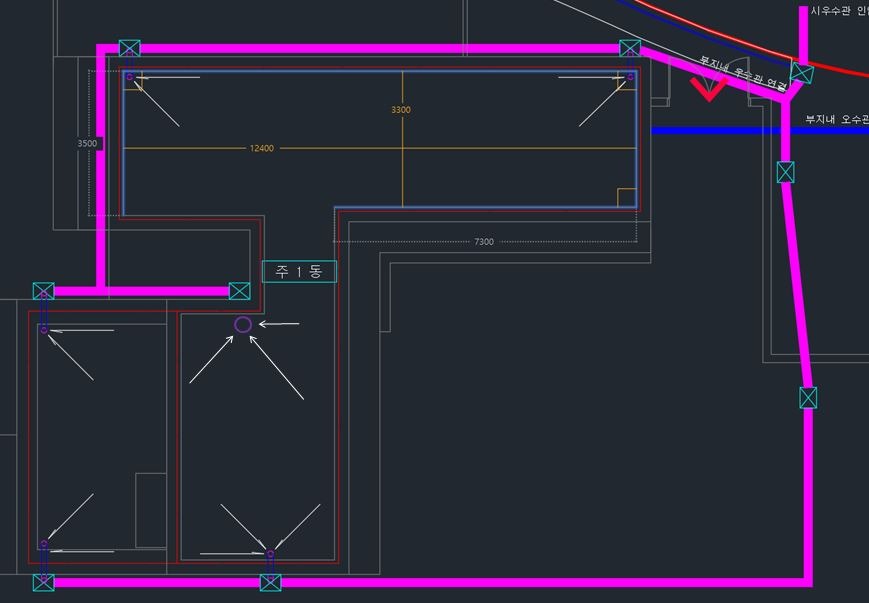The width and height of the screenshot is (869, 603).
Task: Click the 3300 vertical dimension text
Action: (400, 110)
